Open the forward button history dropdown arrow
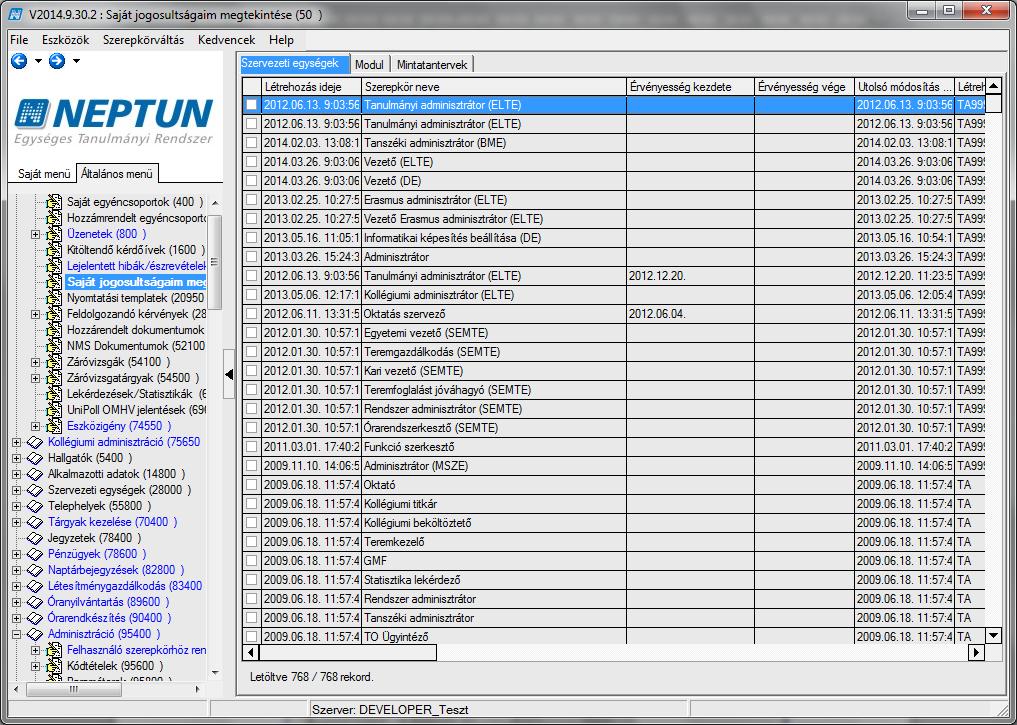The image size is (1017, 725). [76, 62]
